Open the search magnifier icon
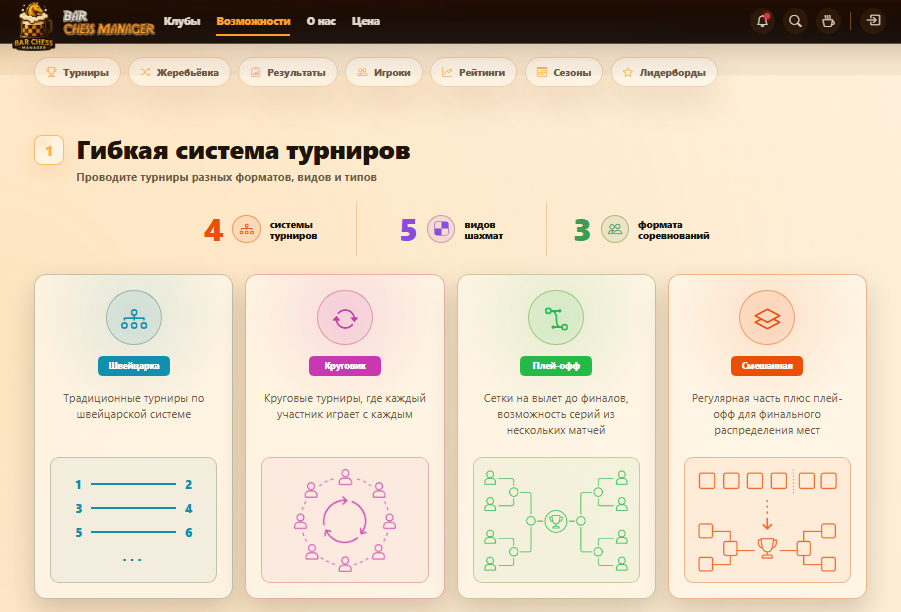 795,21
